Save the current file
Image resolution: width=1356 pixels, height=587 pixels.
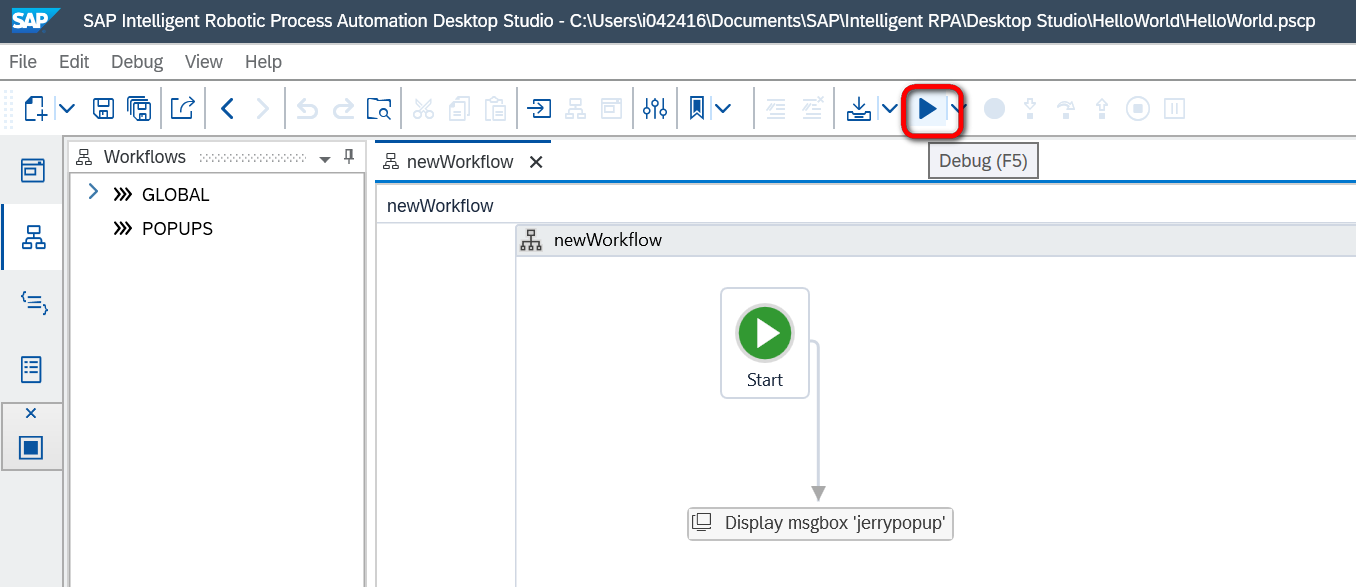pos(103,108)
